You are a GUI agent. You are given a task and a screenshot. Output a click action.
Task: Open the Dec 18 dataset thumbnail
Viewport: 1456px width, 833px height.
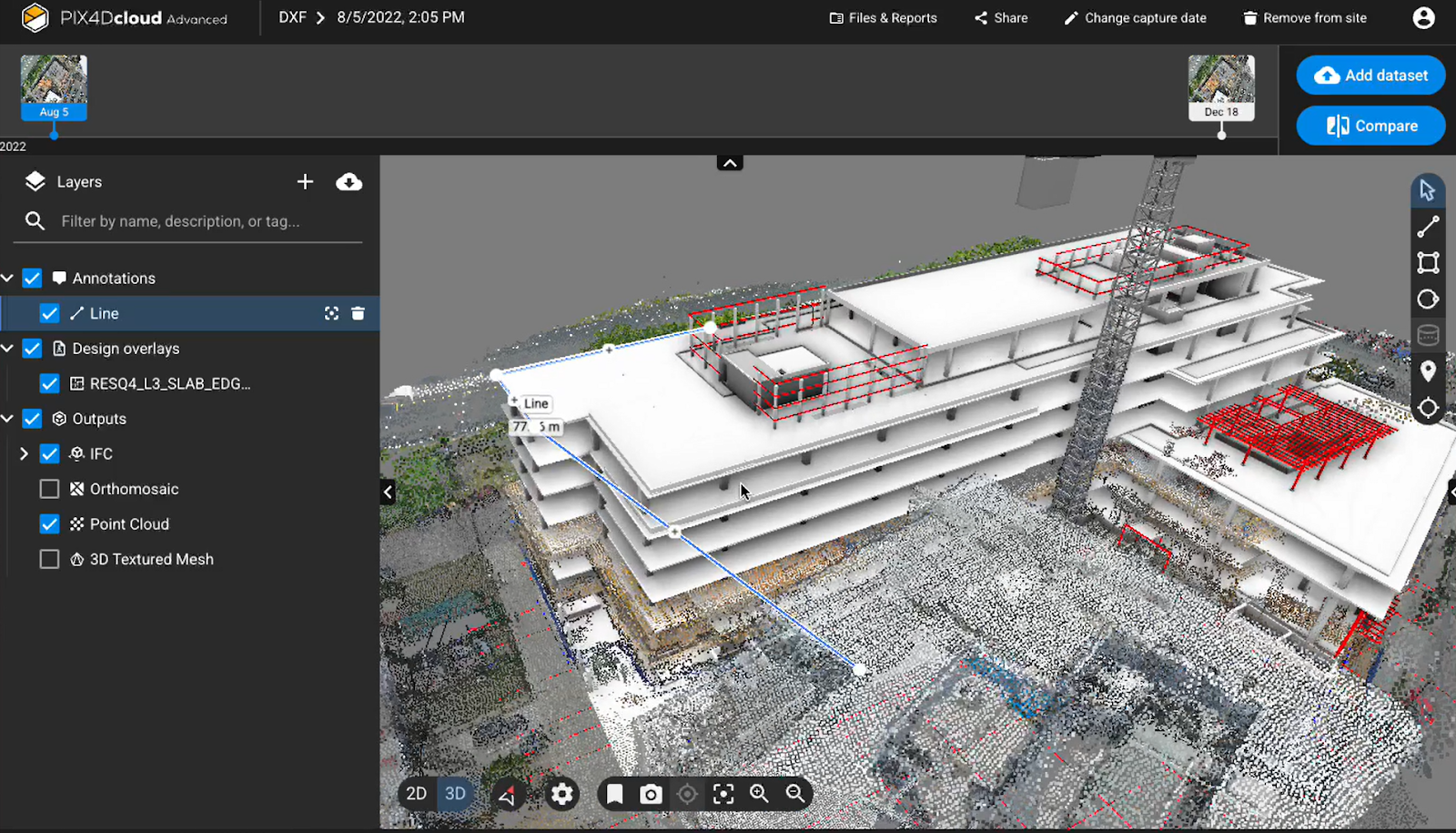click(x=1221, y=87)
